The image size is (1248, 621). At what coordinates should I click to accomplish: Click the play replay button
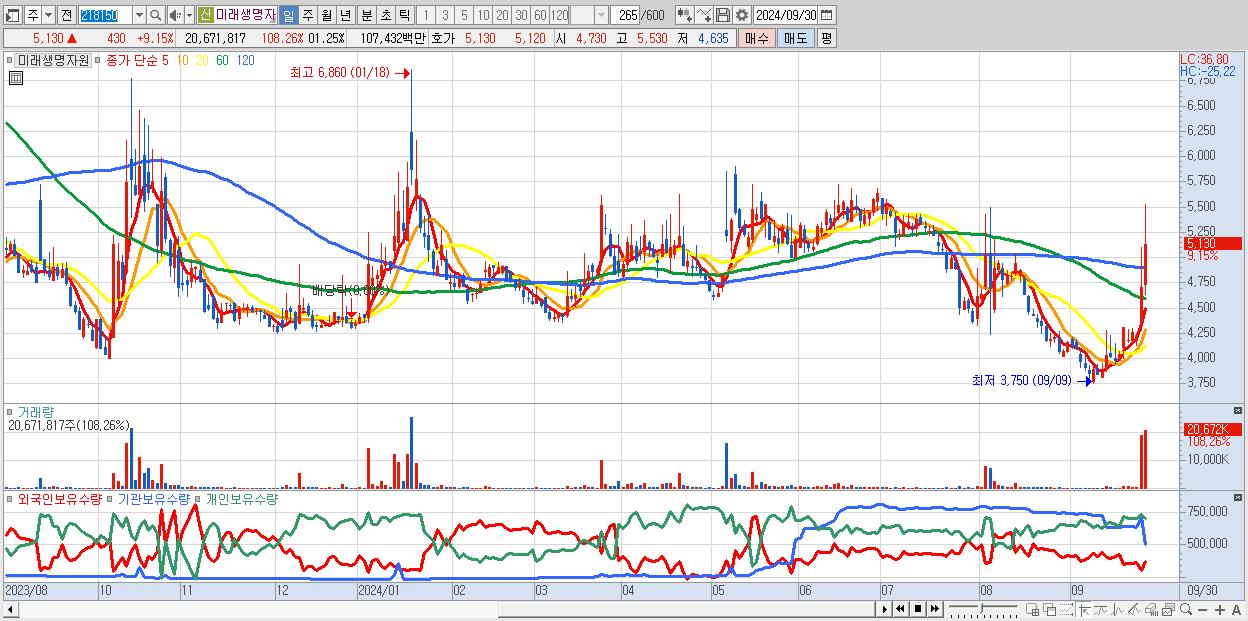click(x=885, y=609)
